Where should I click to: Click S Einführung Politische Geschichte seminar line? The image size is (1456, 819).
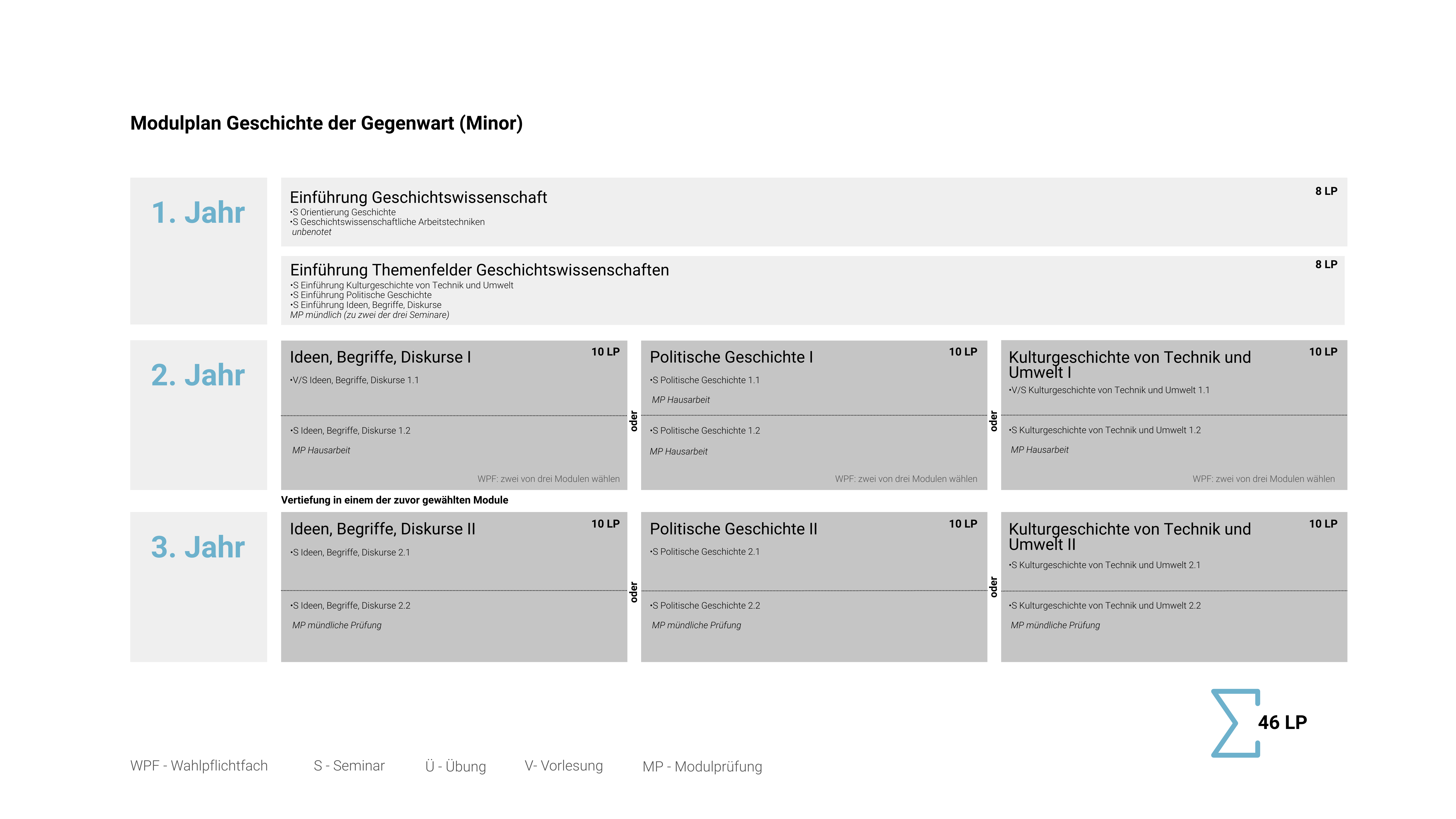point(361,295)
